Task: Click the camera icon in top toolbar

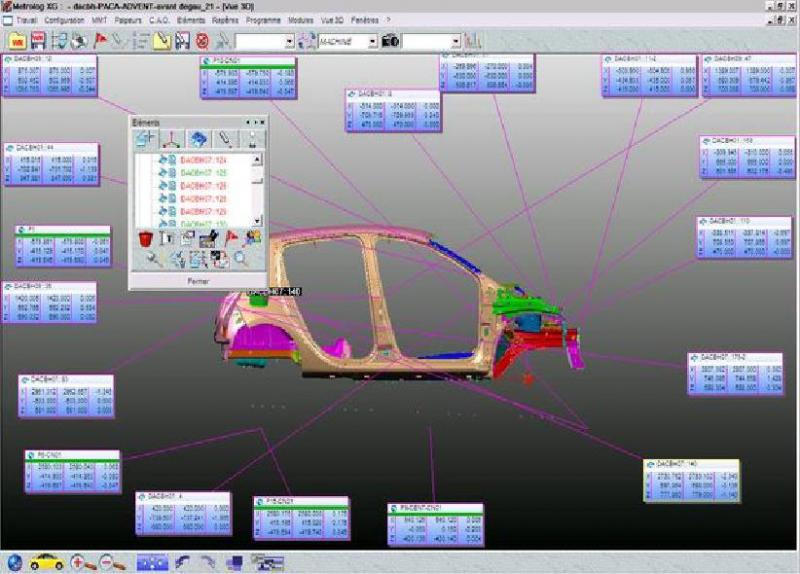Action: pyautogui.click(x=391, y=41)
